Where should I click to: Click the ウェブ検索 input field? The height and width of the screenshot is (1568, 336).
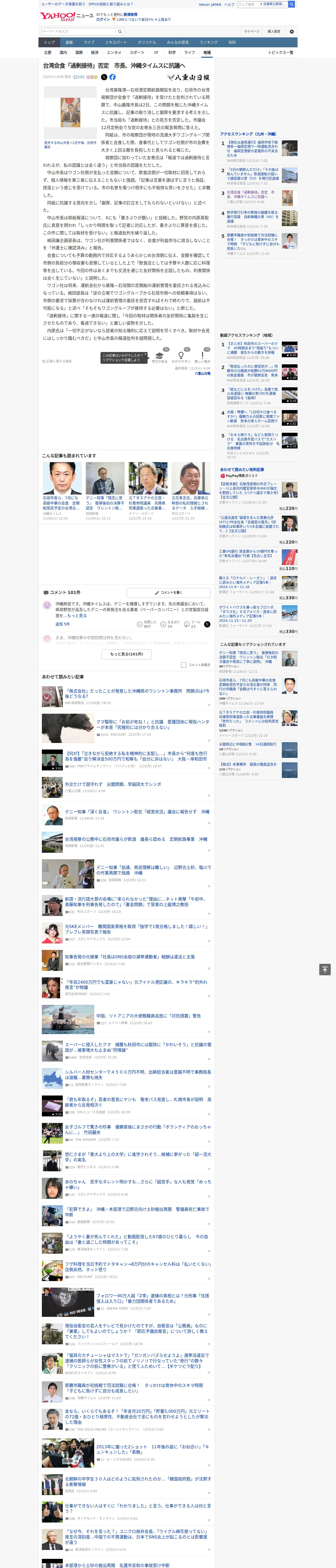tap(248, 4)
